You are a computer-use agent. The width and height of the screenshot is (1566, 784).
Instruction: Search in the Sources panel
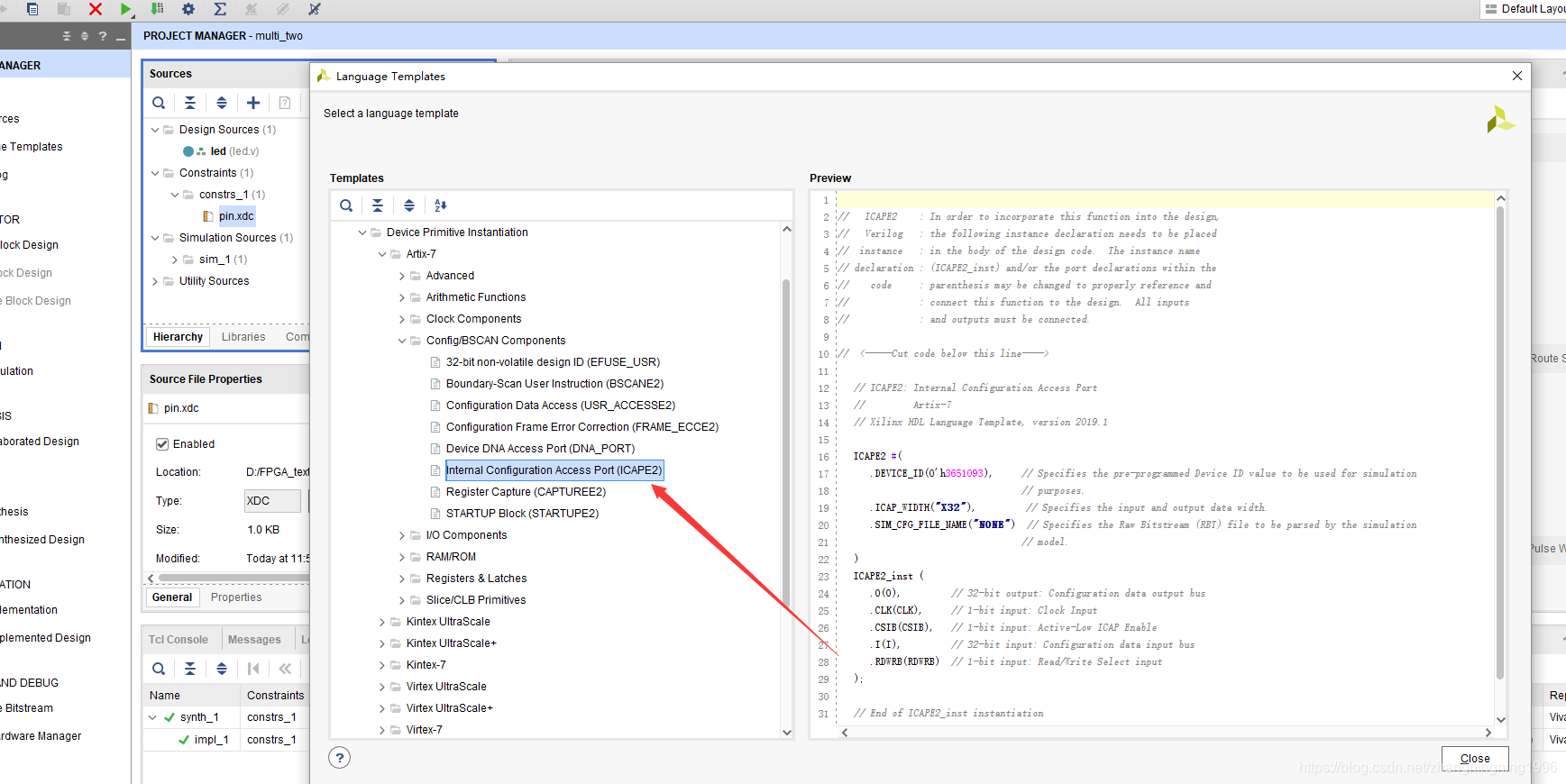click(x=159, y=103)
